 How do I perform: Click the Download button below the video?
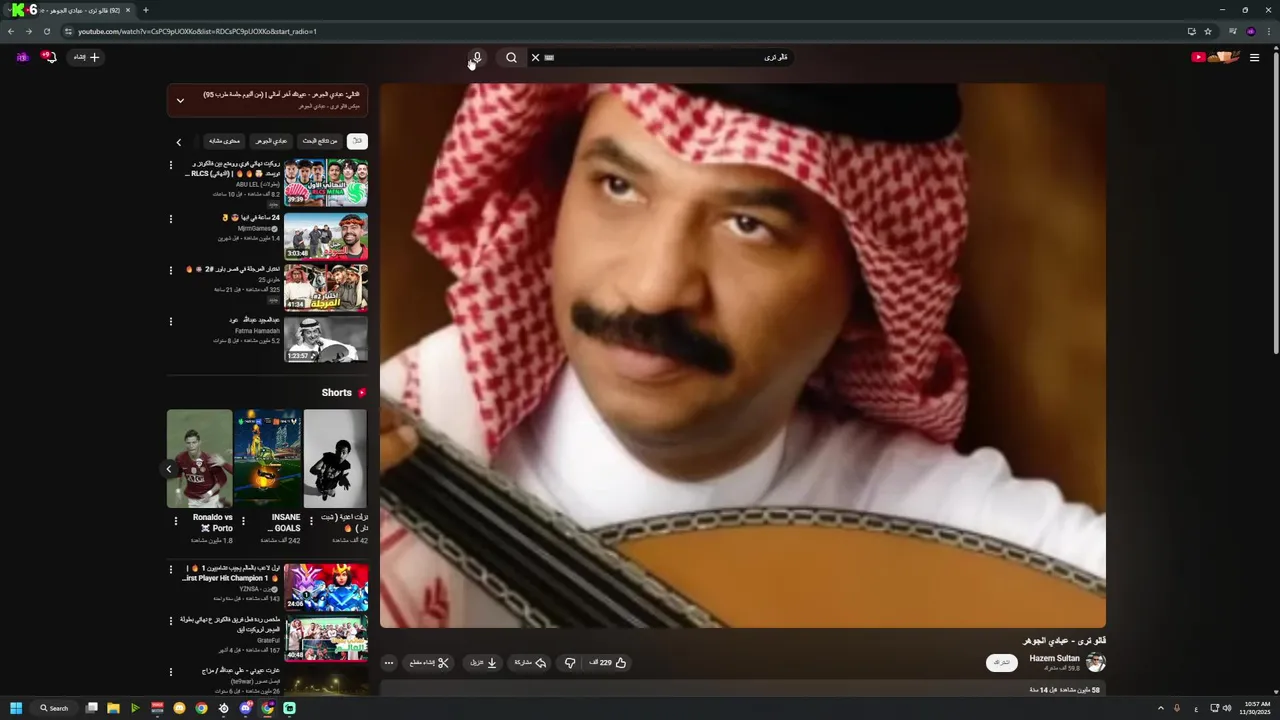484,663
